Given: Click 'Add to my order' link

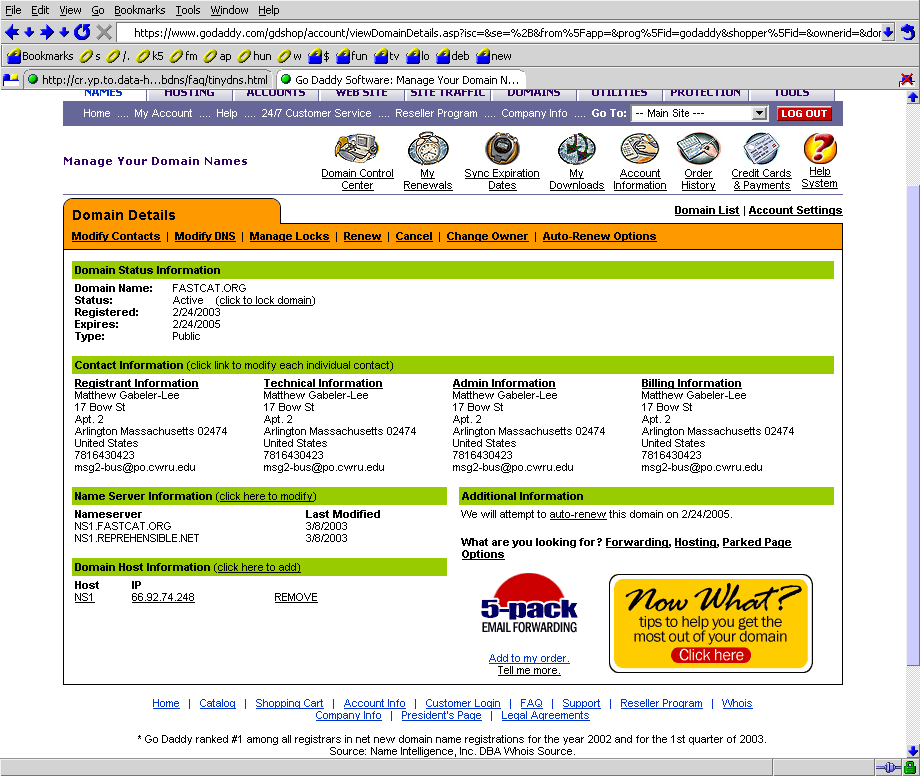Looking at the screenshot, I should click(x=529, y=658).
